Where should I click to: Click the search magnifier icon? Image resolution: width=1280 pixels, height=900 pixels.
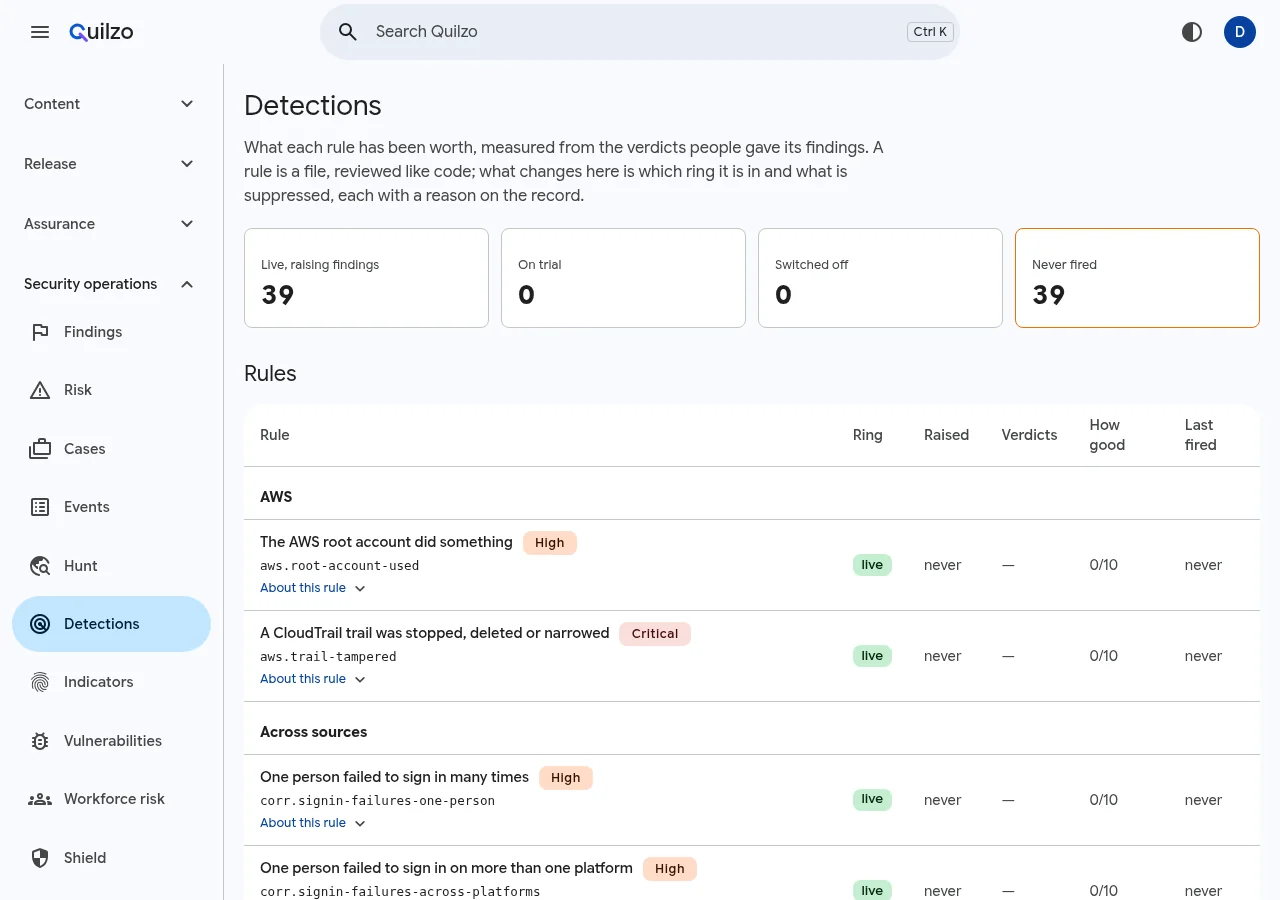tap(348, 32)
